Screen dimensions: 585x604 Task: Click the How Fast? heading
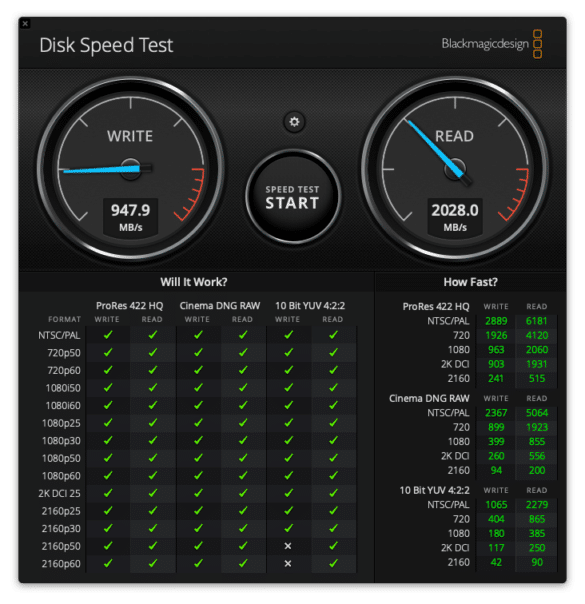pyautogui.click(x=471, y=282)
